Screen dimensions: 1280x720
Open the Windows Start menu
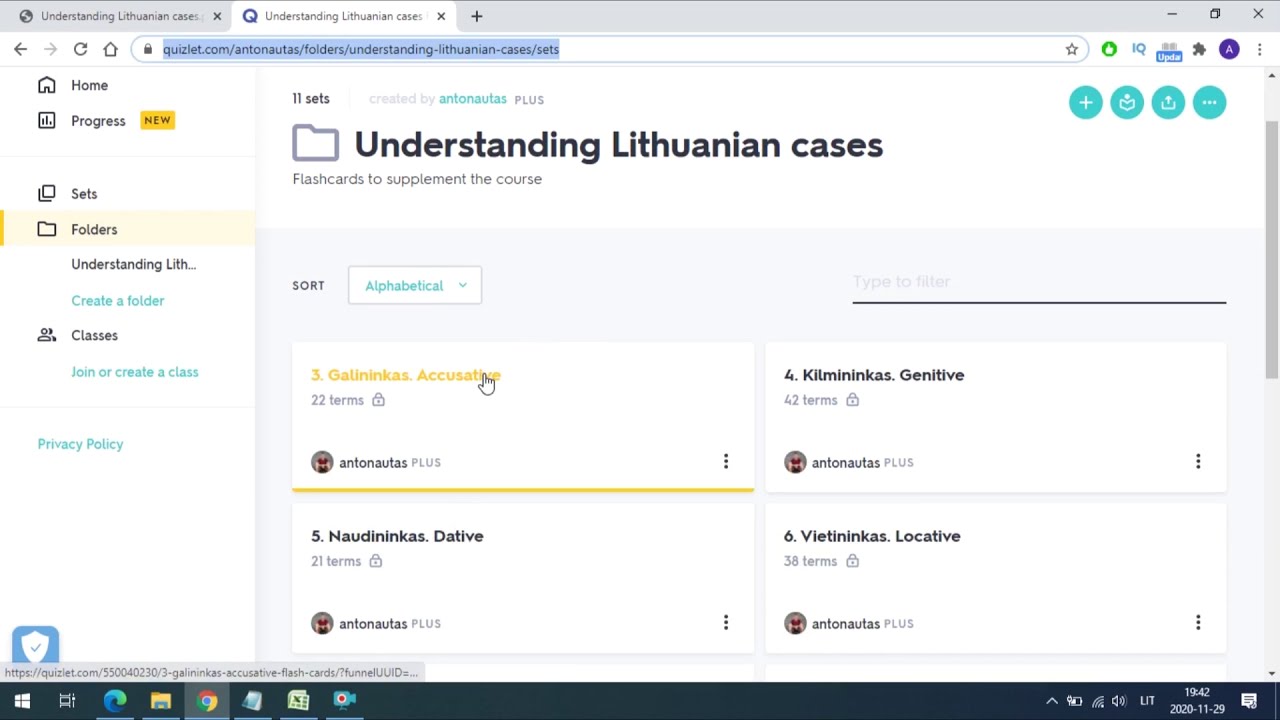click(22, 701)
